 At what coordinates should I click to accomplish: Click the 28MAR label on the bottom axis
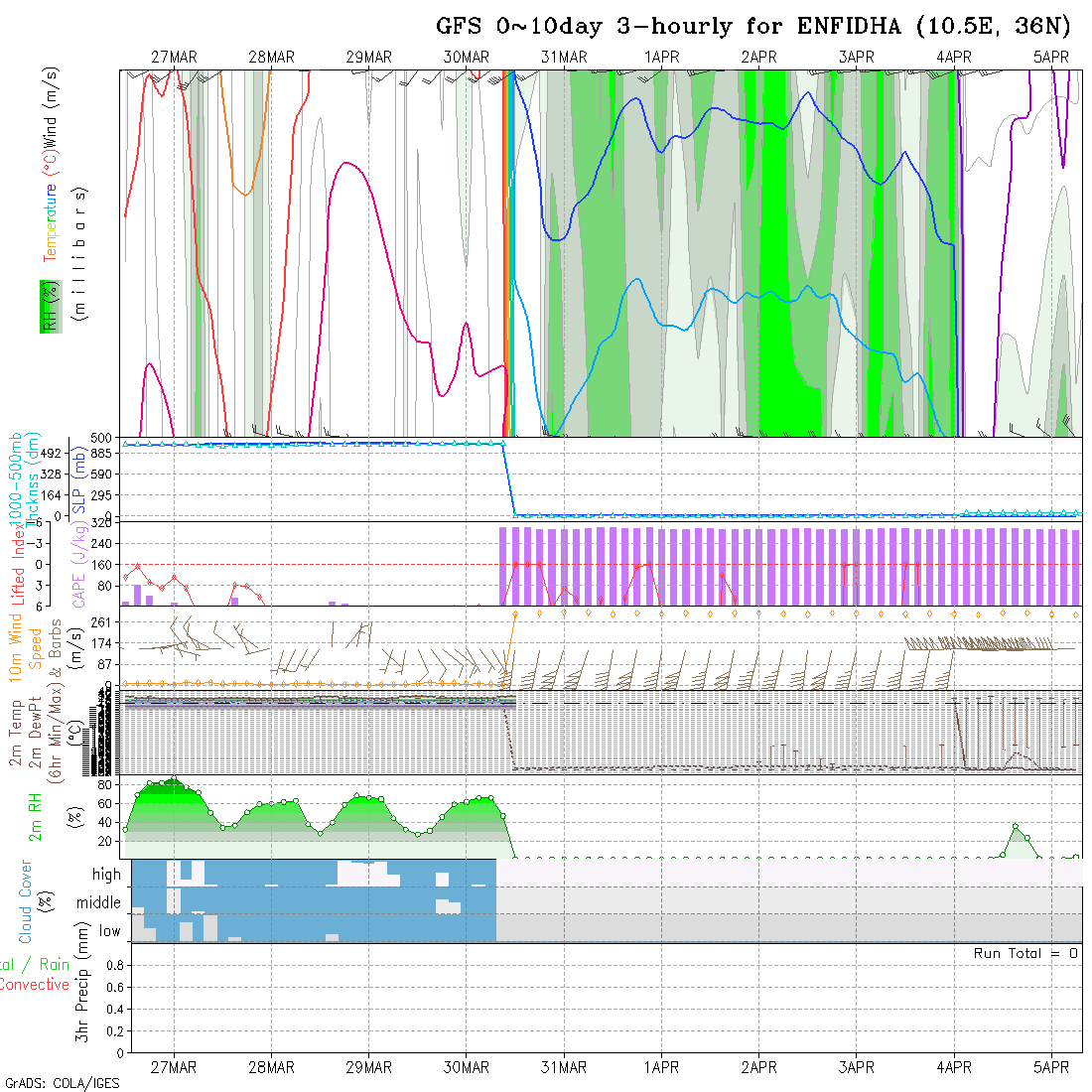(271, 1067)
